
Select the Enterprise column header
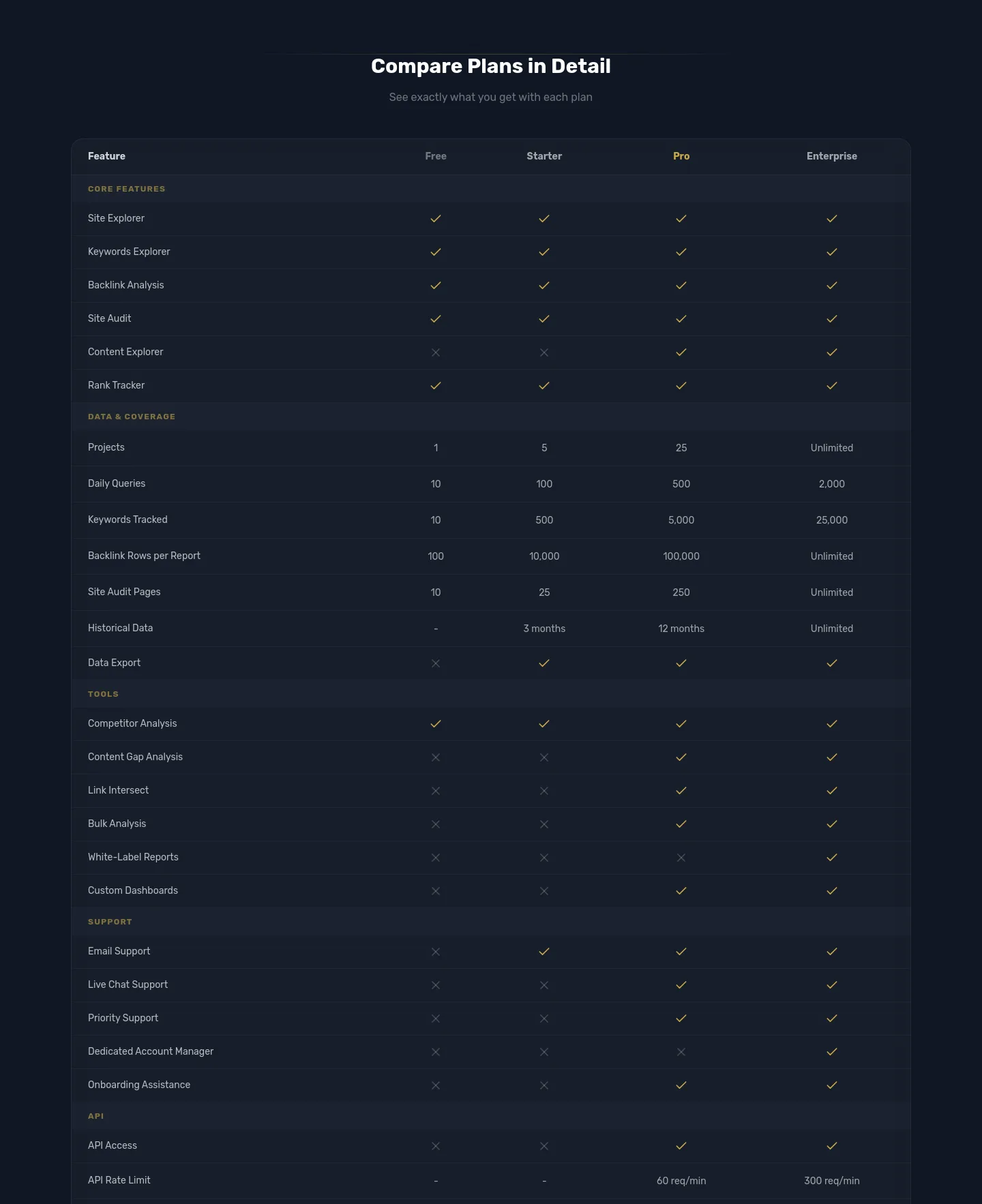tap(832, 156)
